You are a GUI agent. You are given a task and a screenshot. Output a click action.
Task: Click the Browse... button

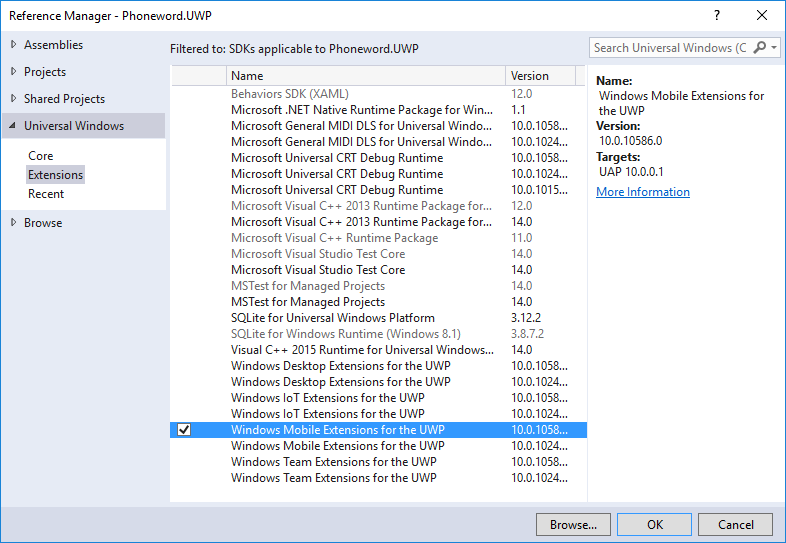(573, 524)
